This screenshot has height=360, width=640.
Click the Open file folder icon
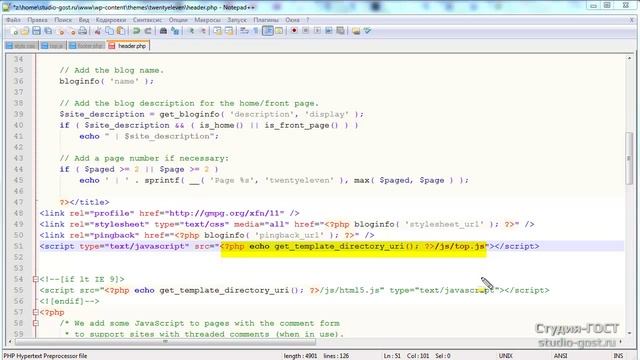click(25, 31)
